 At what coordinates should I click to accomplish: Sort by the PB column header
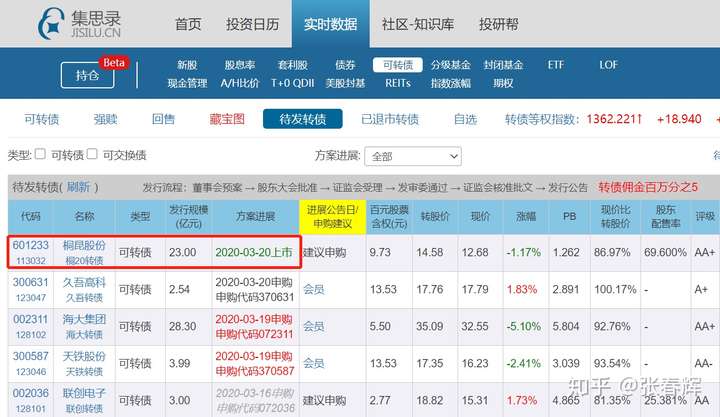569,216
